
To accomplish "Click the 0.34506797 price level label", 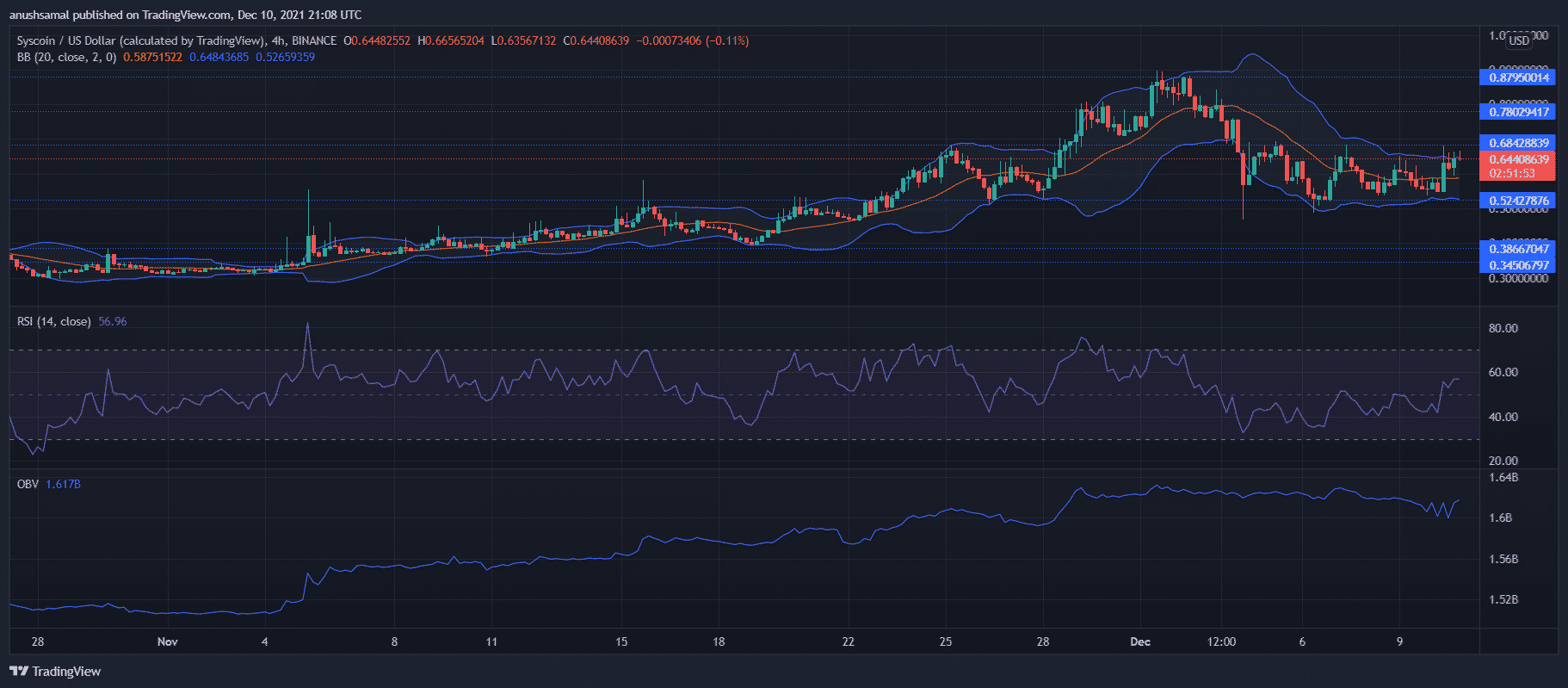I will pos(1519,265).
